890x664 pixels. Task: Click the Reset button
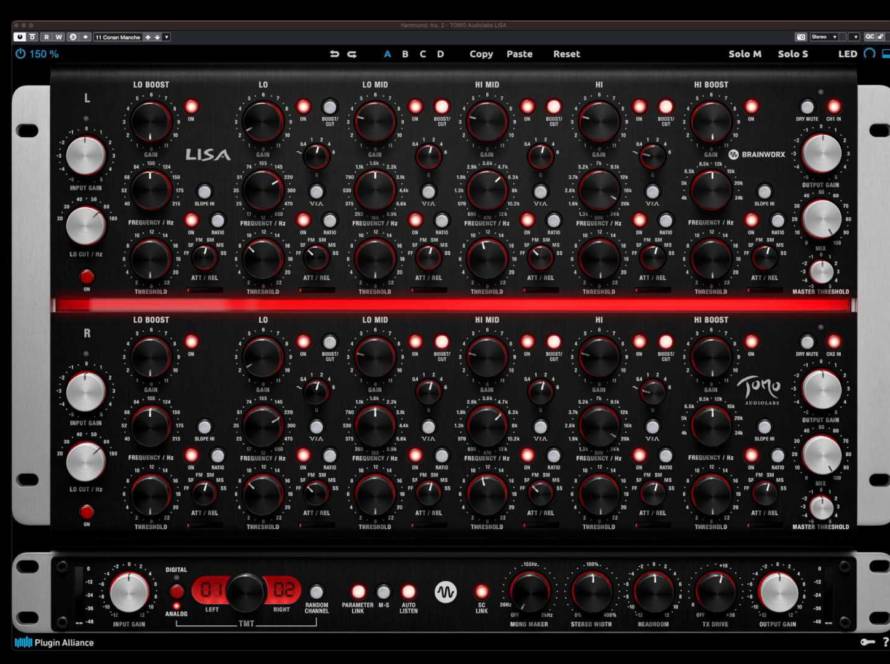point(566,54)
